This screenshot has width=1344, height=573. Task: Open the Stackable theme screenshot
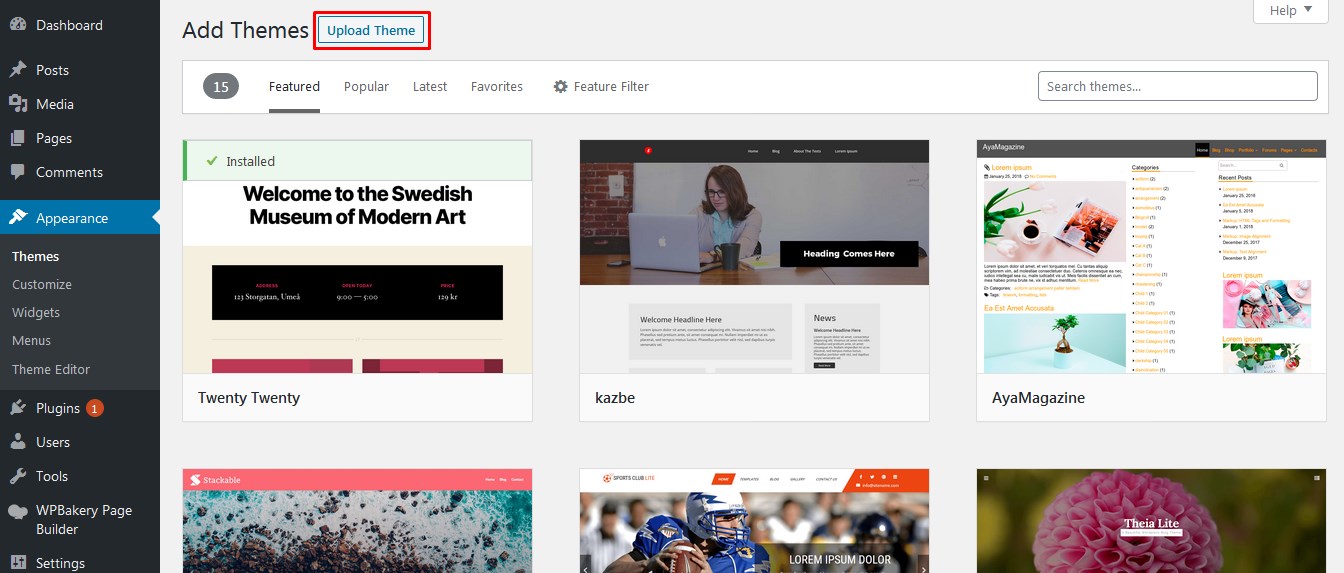(x=358, y=521)
